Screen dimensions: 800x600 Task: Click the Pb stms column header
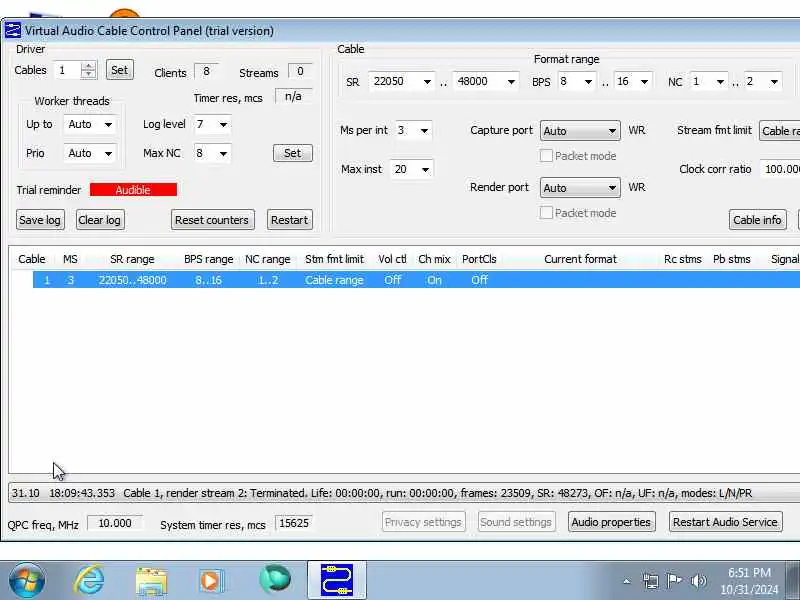pos(732,259)
